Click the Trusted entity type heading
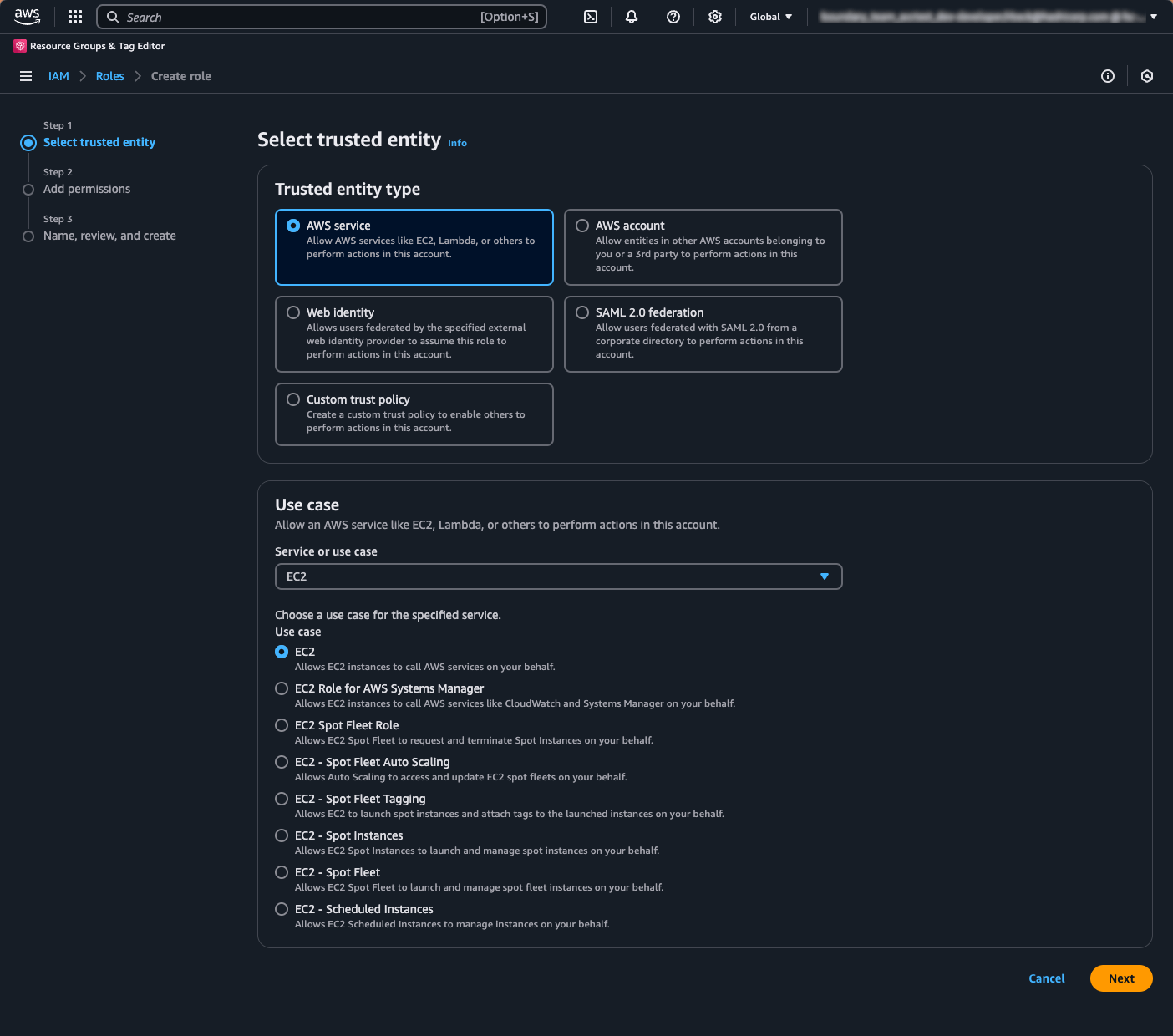 tap(348, 189)
